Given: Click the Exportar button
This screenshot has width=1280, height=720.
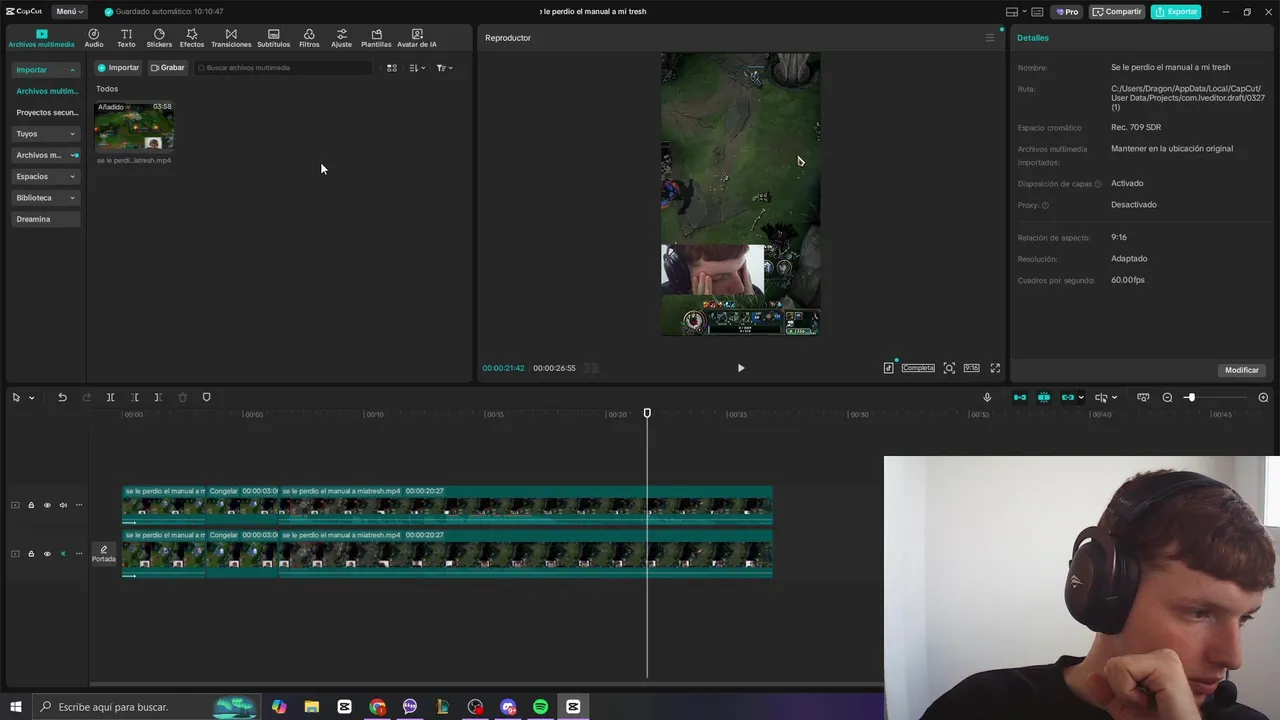Looking at the screenshot, I should click(1176, 12).
